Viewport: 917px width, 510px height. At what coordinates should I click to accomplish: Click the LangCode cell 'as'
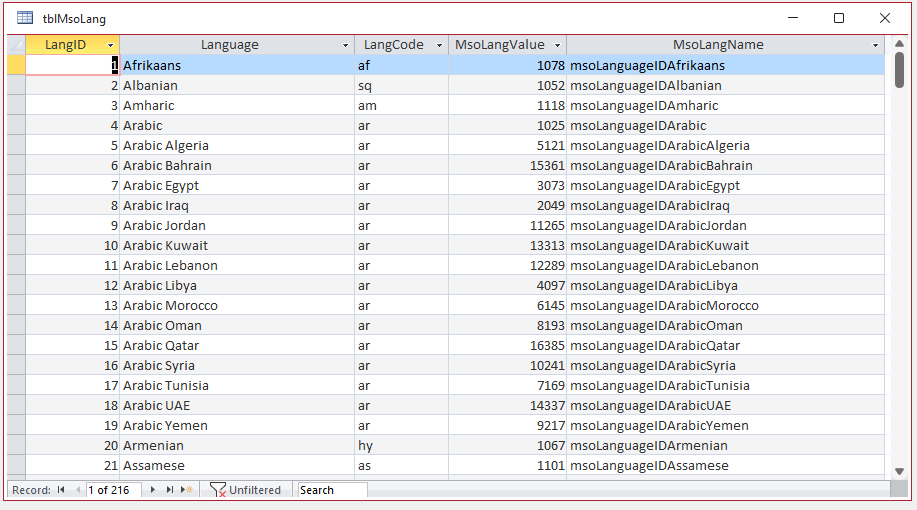pos(401,466)
